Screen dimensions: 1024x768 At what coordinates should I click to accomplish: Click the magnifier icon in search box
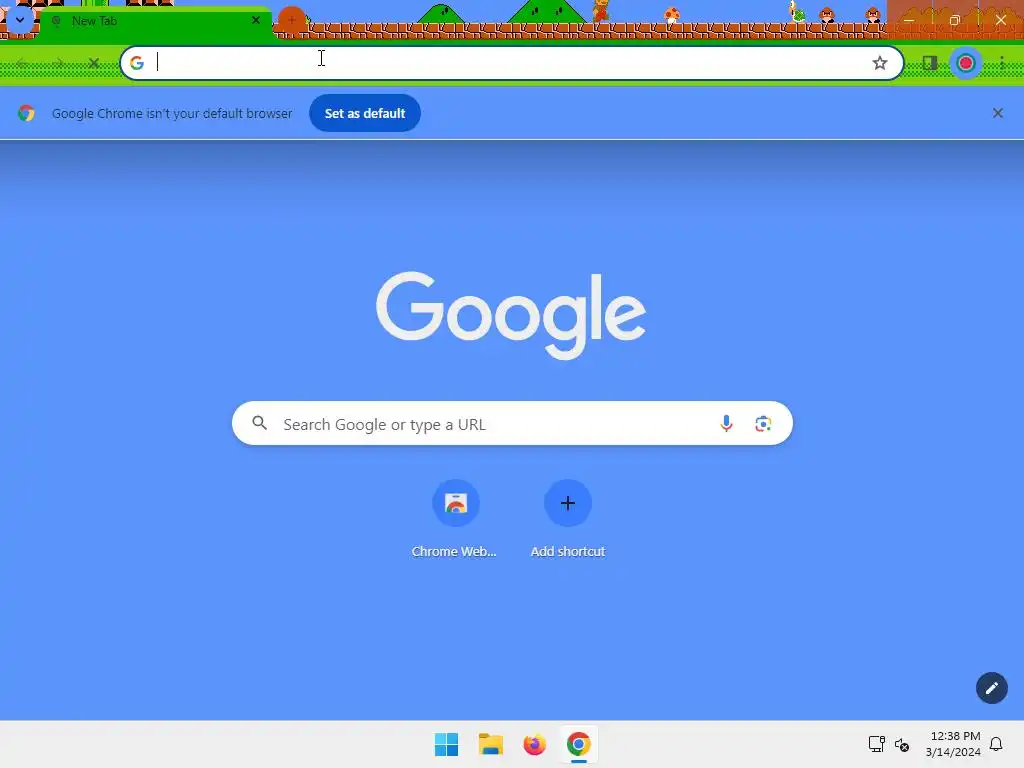(260, 423)
